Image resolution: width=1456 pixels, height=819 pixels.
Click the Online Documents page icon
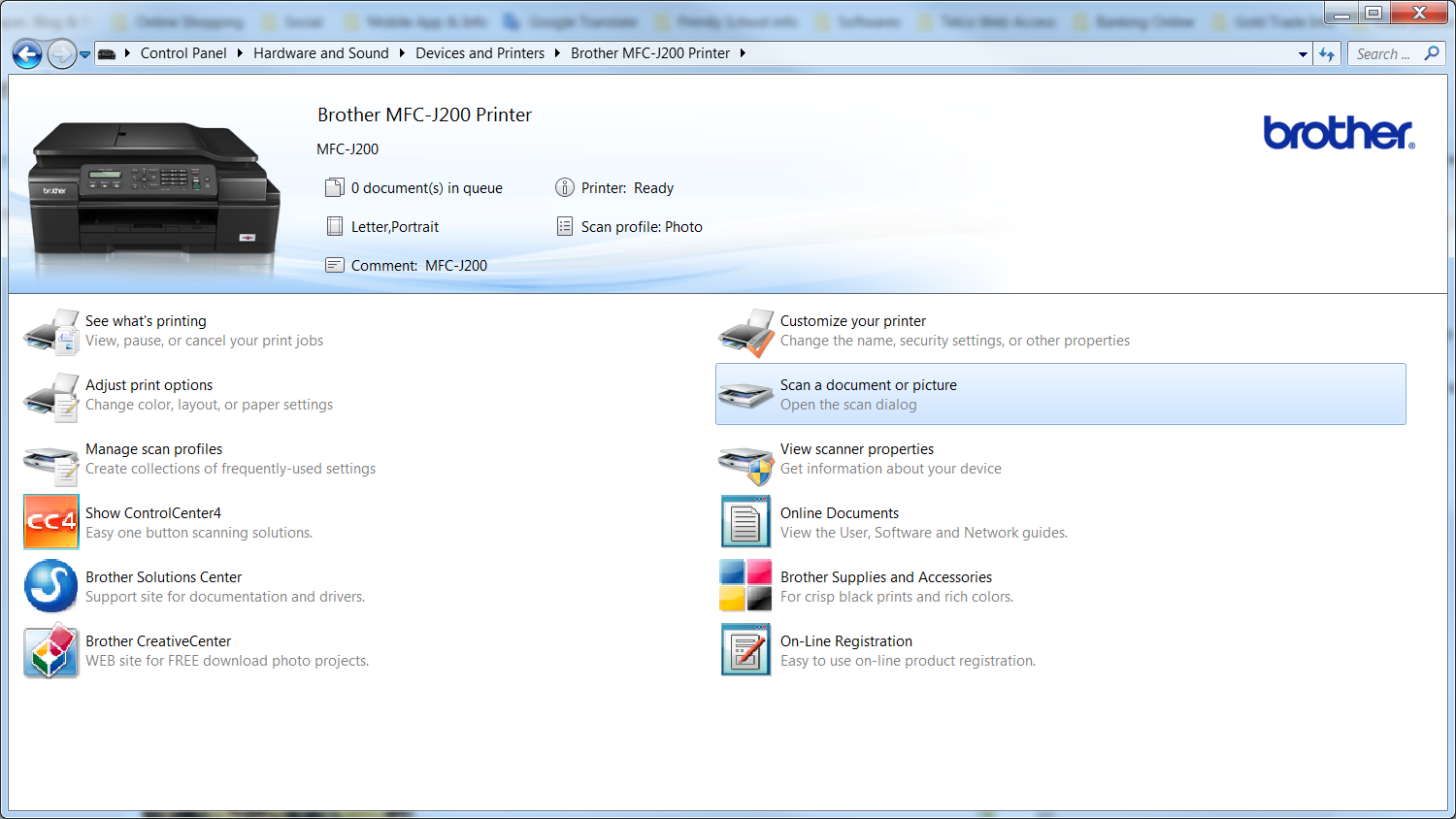click(746, 522)
